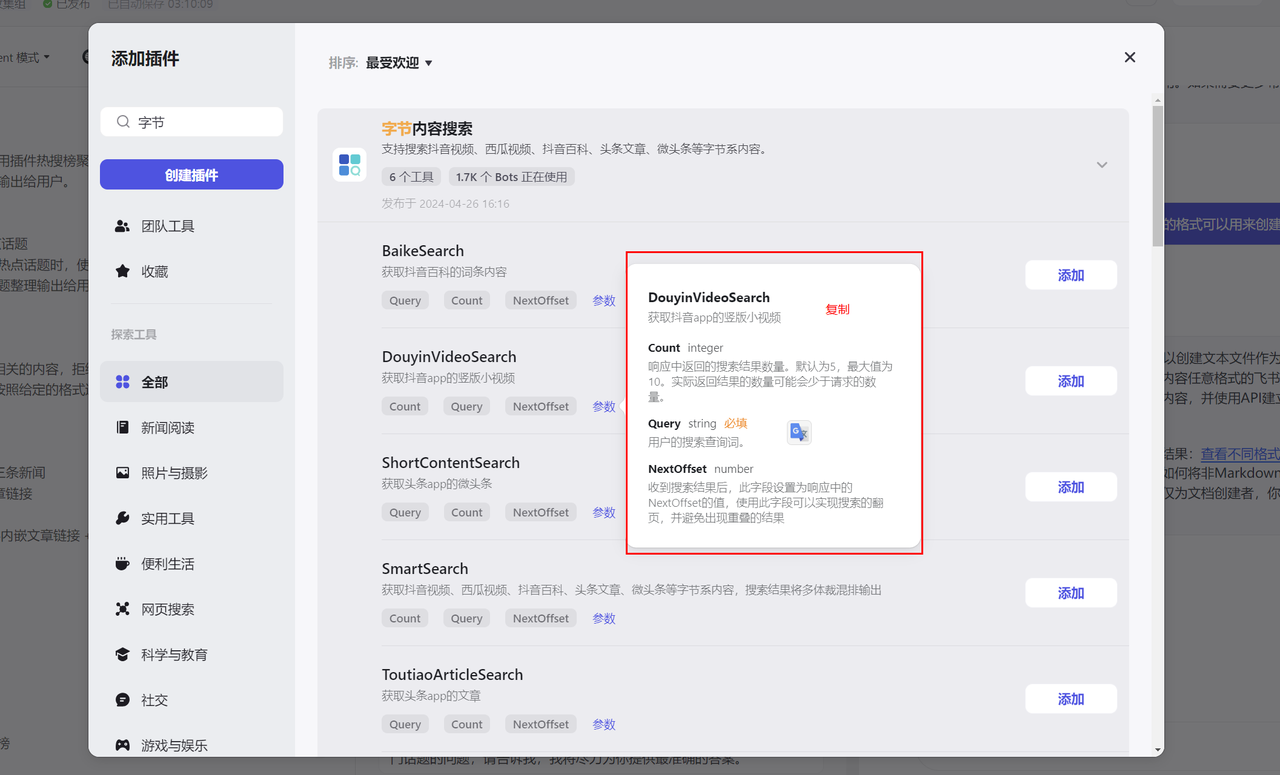Click the ToutiaoArticleSearch tool name
1280x775 pixels.
coord(452,675)
